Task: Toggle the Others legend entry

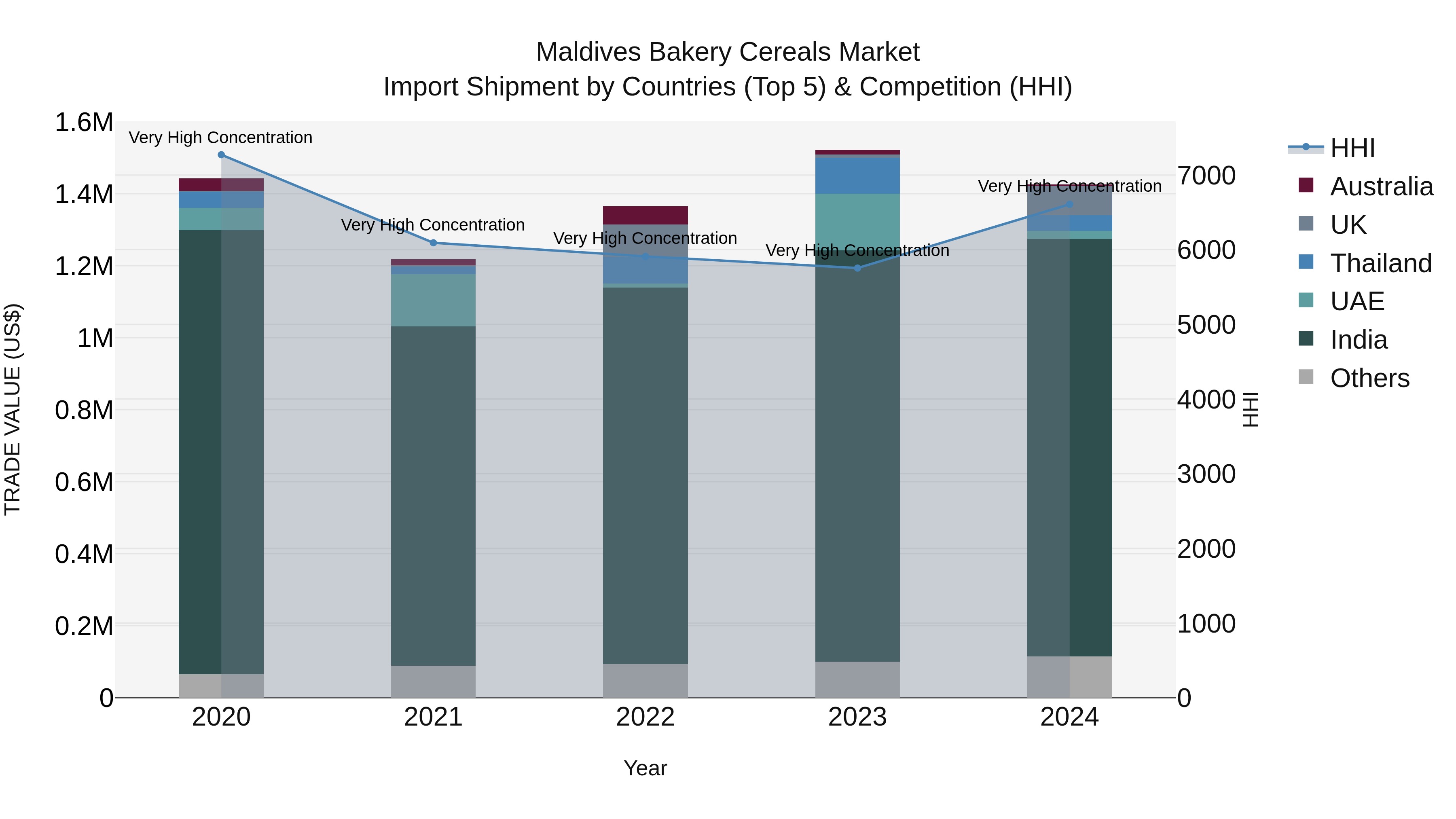Action: tap(1354, 378)
